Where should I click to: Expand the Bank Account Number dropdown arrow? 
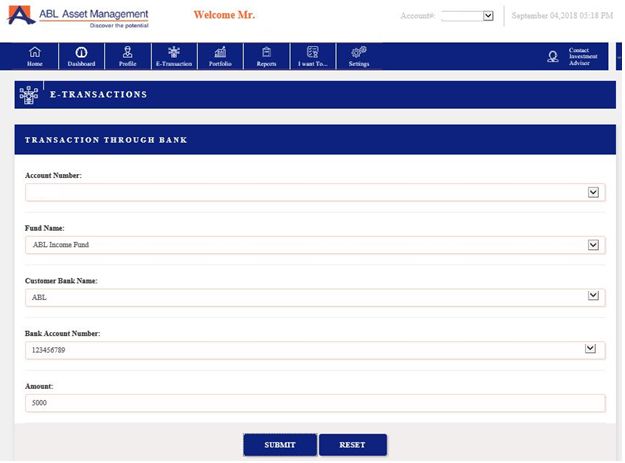tap(590, 348)
